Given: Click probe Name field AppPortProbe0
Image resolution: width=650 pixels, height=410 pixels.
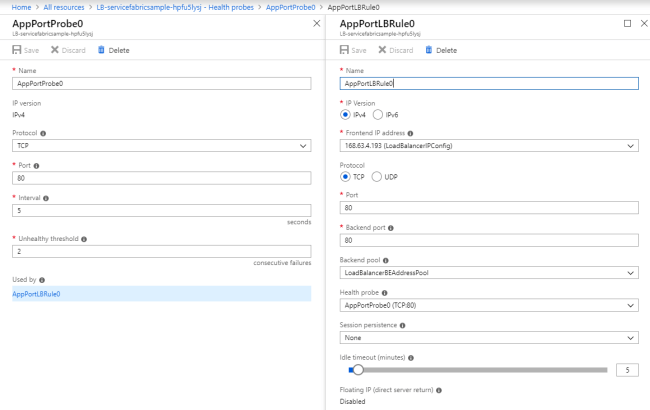Looking at the screenshot, I should (x=162, y=83).
